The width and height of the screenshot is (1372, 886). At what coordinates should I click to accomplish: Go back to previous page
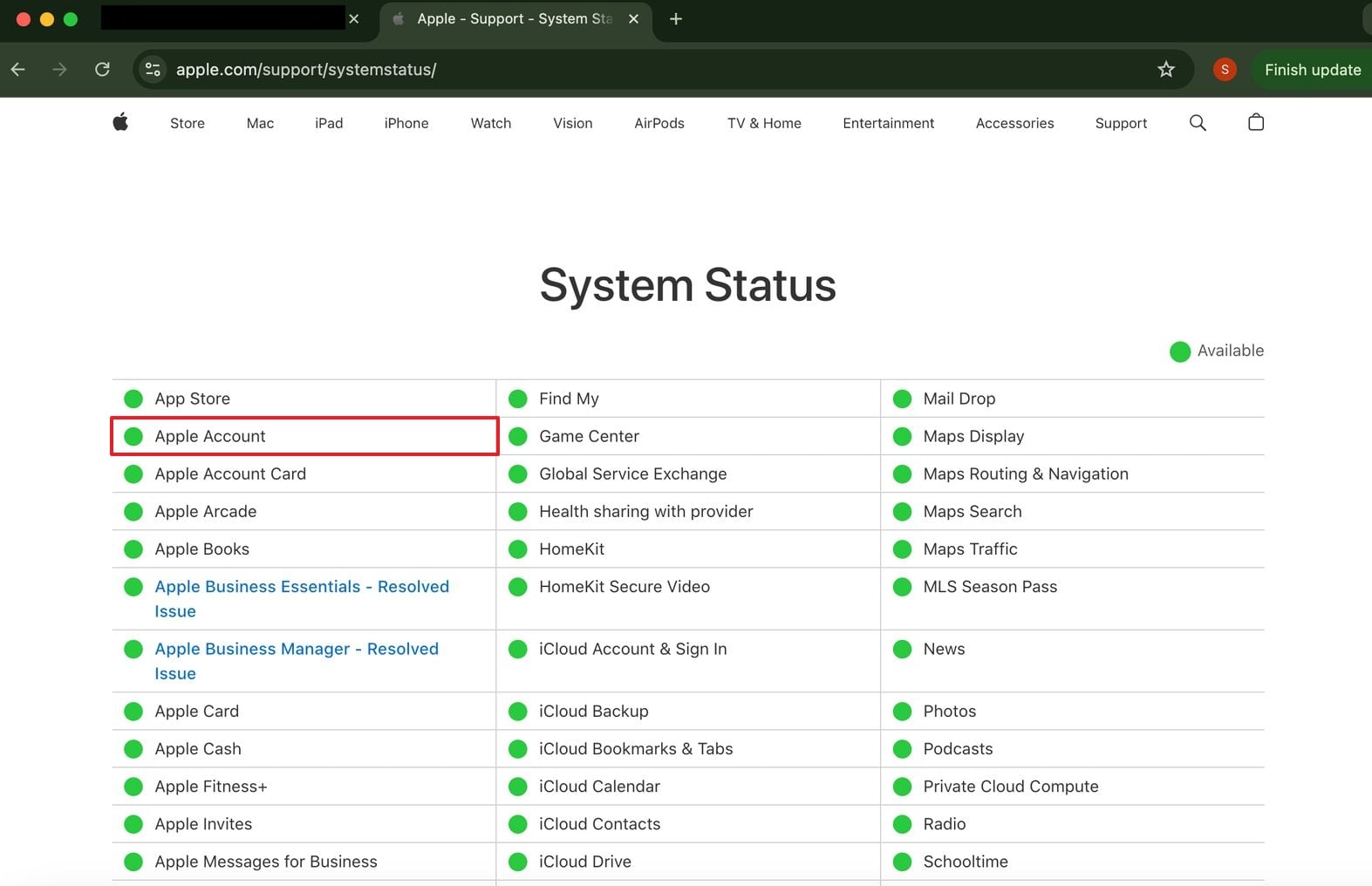click(18, 70)
